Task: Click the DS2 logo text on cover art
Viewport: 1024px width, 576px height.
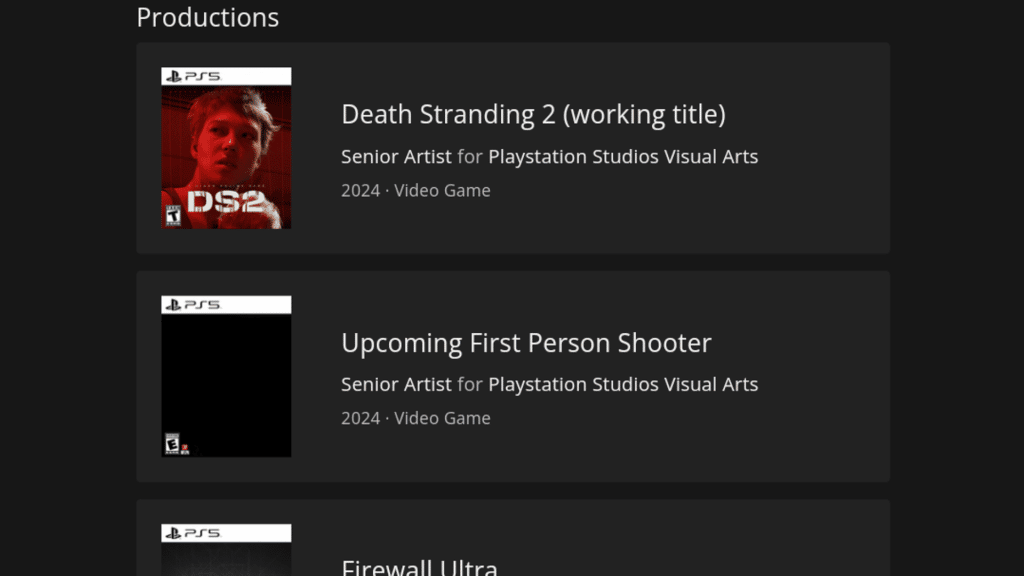Action: (225, 202)
